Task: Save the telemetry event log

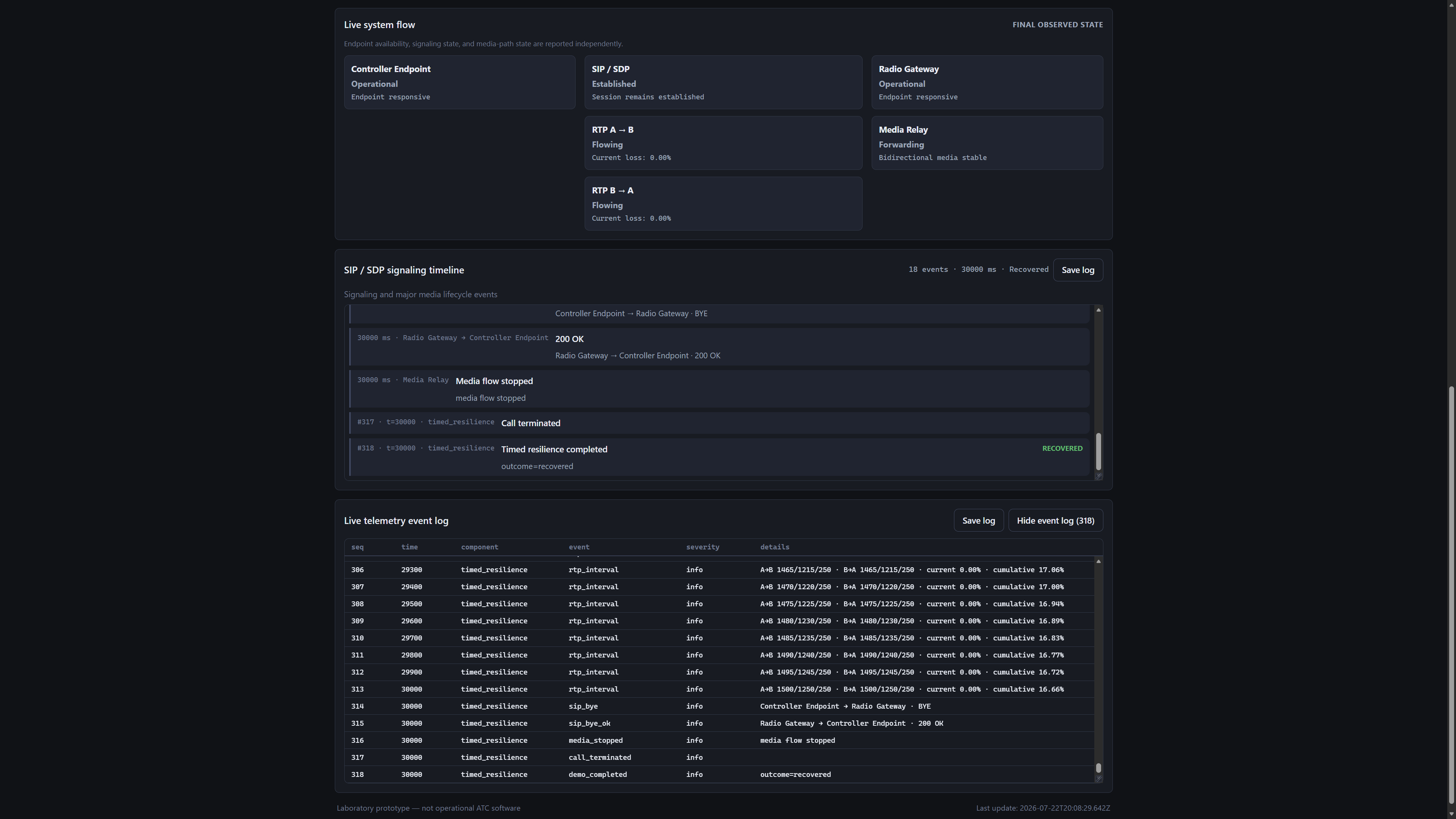Action: click(x=978, y=521)
